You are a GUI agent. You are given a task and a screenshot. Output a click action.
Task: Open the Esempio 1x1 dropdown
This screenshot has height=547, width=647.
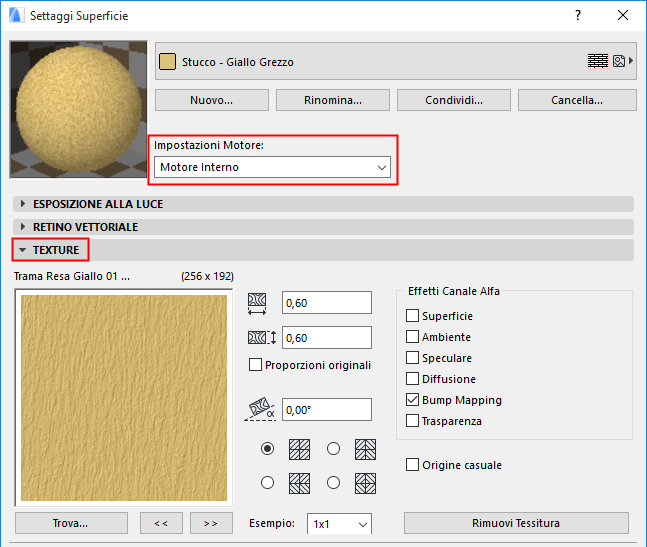[x=339, y=524]
